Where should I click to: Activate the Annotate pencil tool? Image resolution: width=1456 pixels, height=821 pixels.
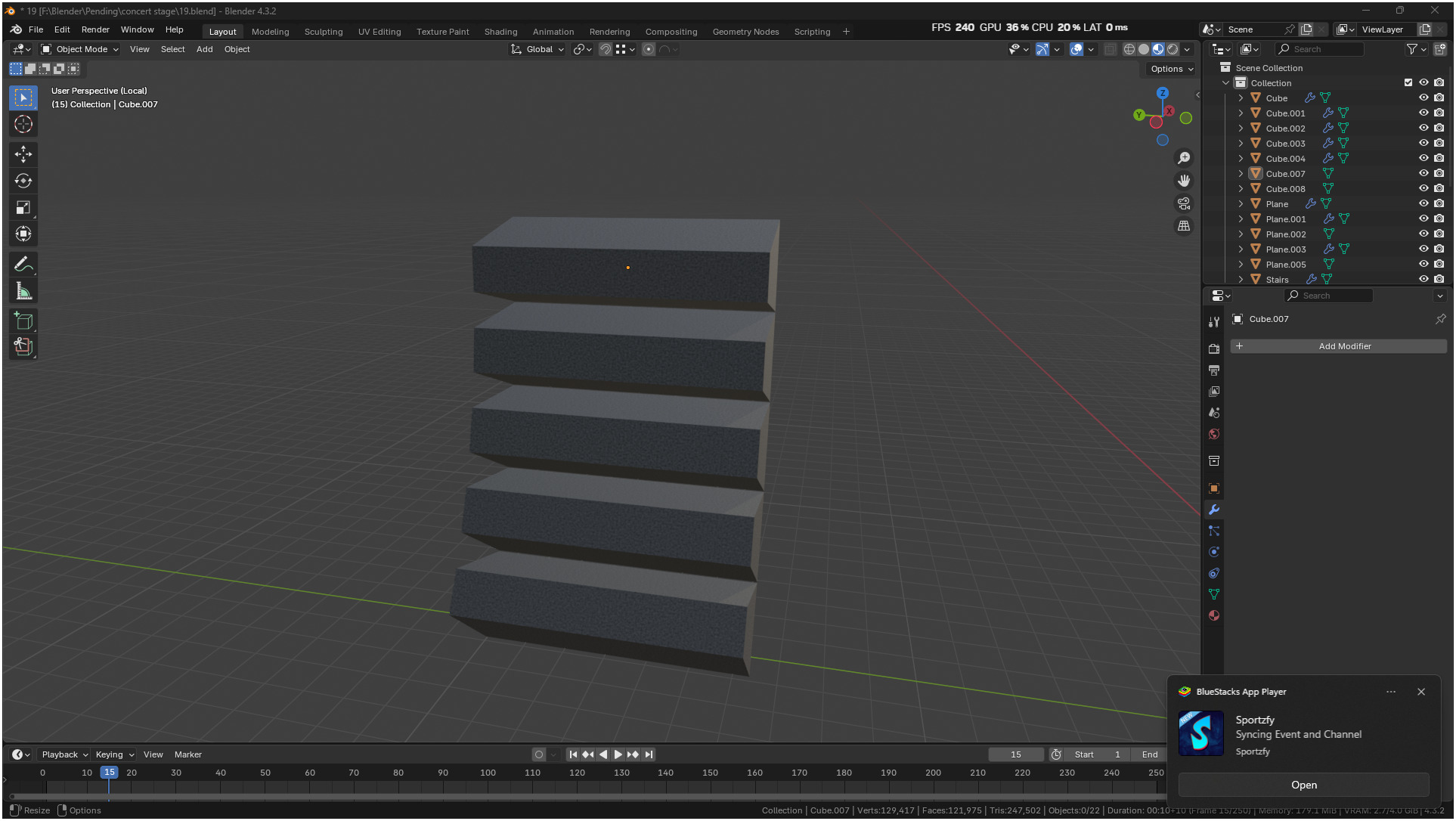[x=23, y=265]
